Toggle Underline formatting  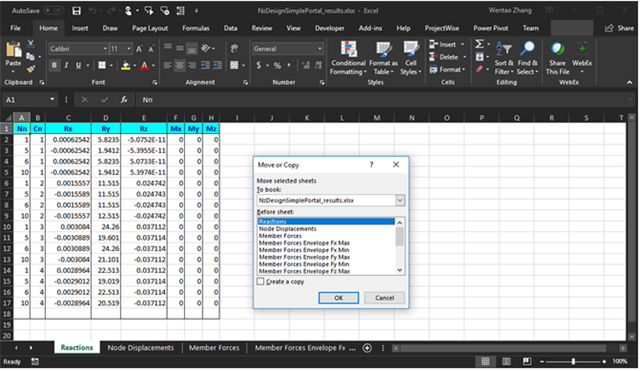coord(78,65)
